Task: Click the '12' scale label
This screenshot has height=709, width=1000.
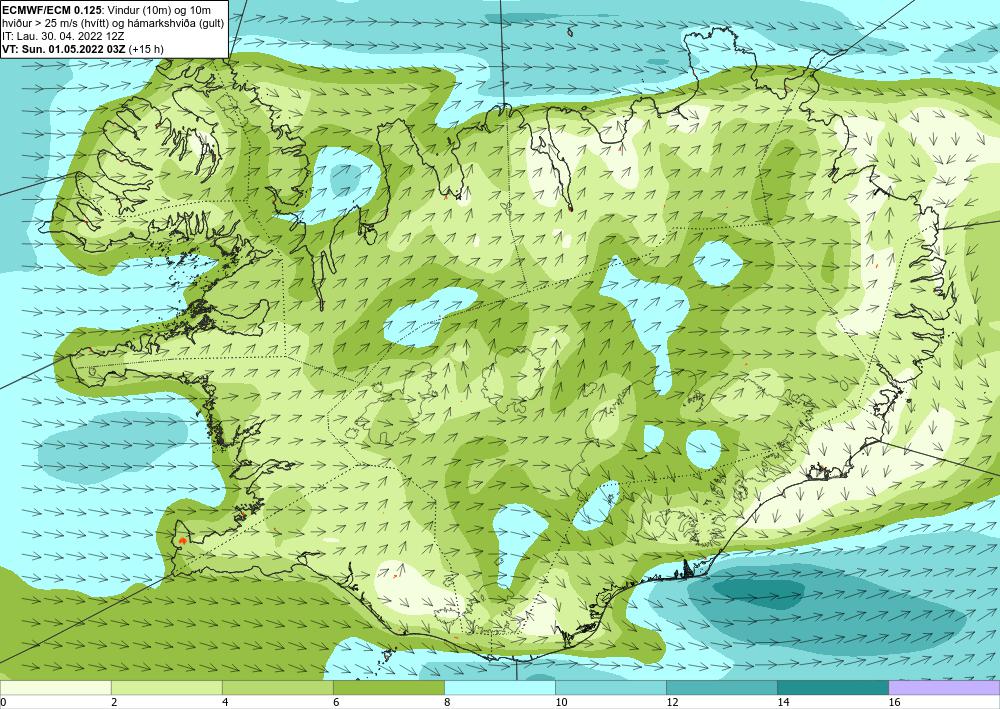Action: [x=672, y=702]
